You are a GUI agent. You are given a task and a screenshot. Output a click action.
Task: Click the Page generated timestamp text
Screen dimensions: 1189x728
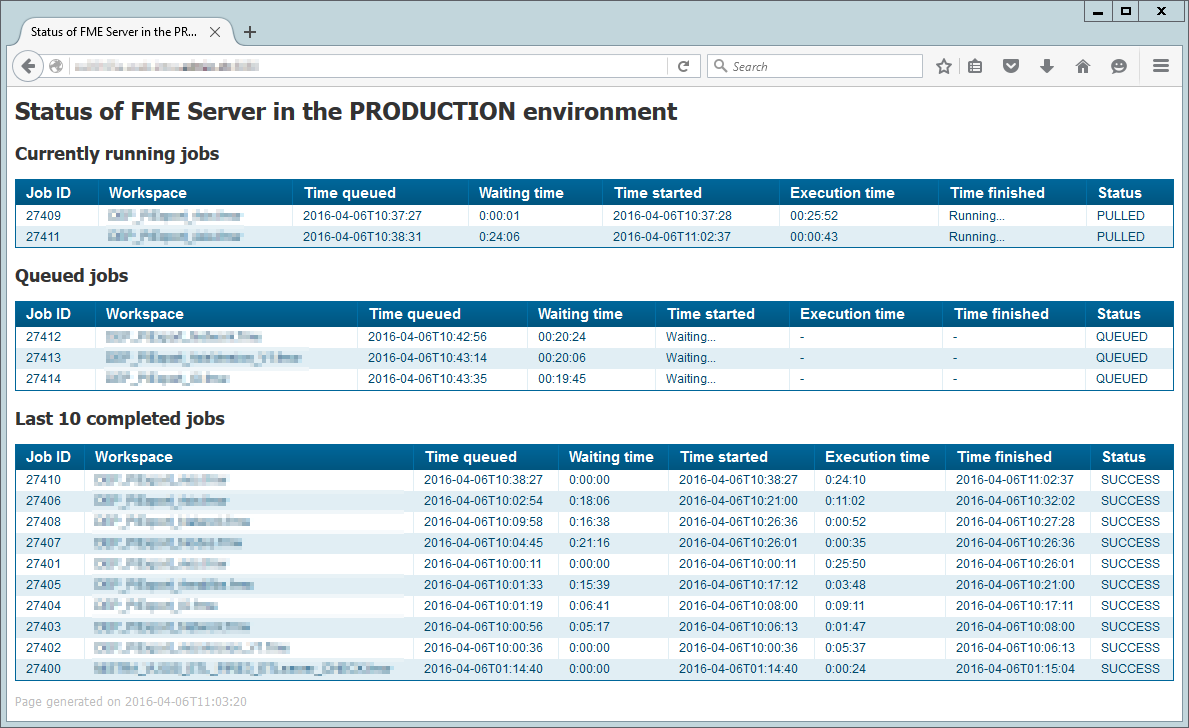pyautogui.click(x=130, y=702)
